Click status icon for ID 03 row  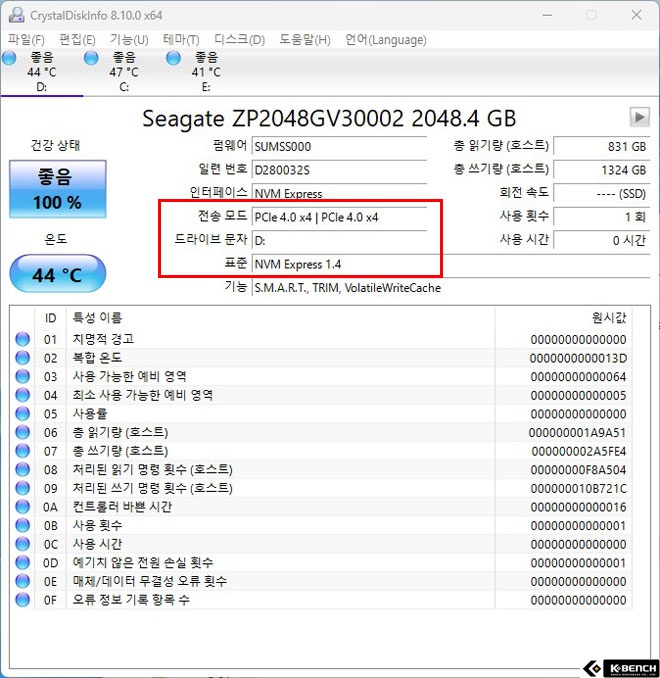click(22, 377)
